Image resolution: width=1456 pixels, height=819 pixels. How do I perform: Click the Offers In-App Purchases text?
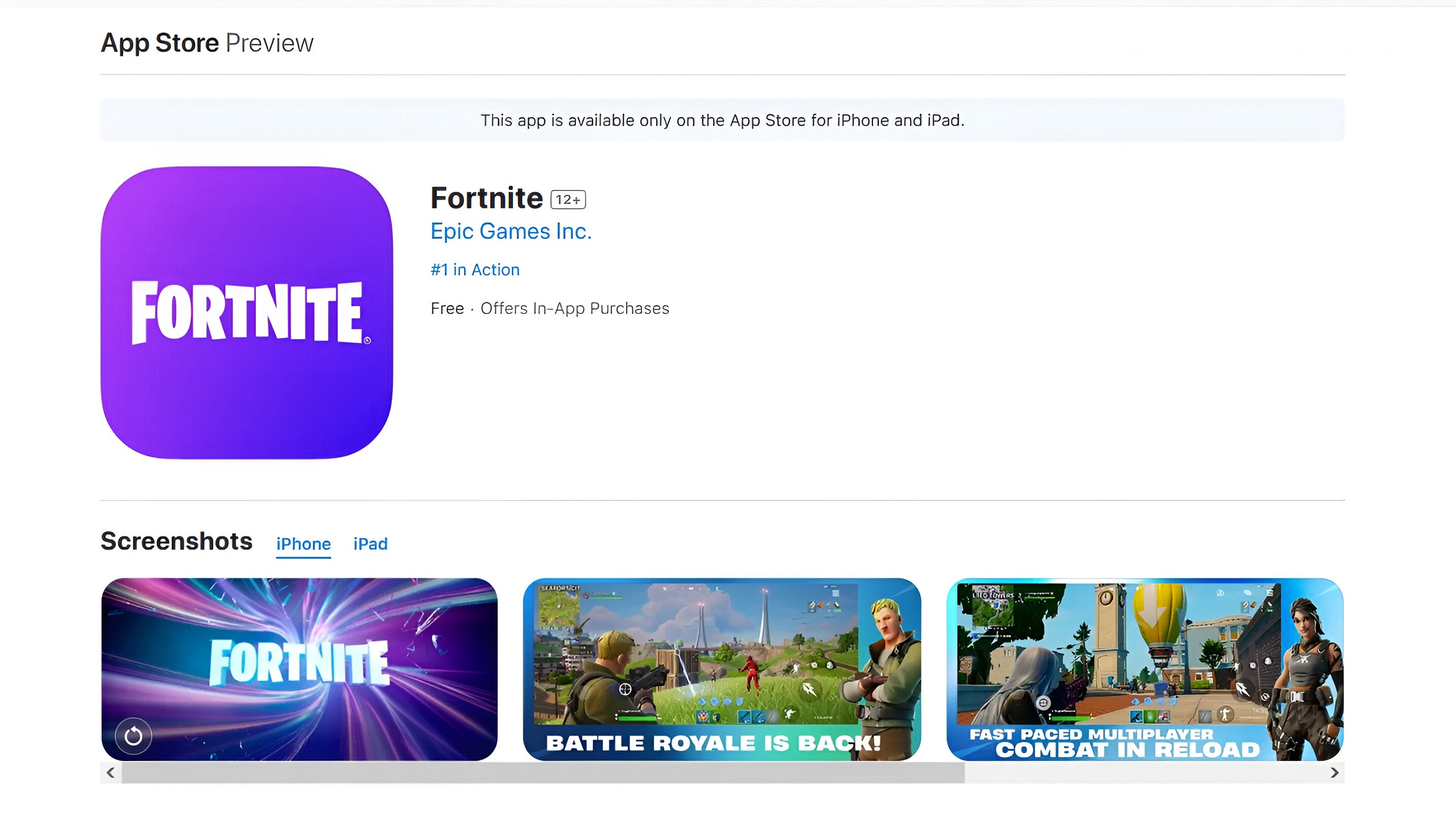click(574, 308)
